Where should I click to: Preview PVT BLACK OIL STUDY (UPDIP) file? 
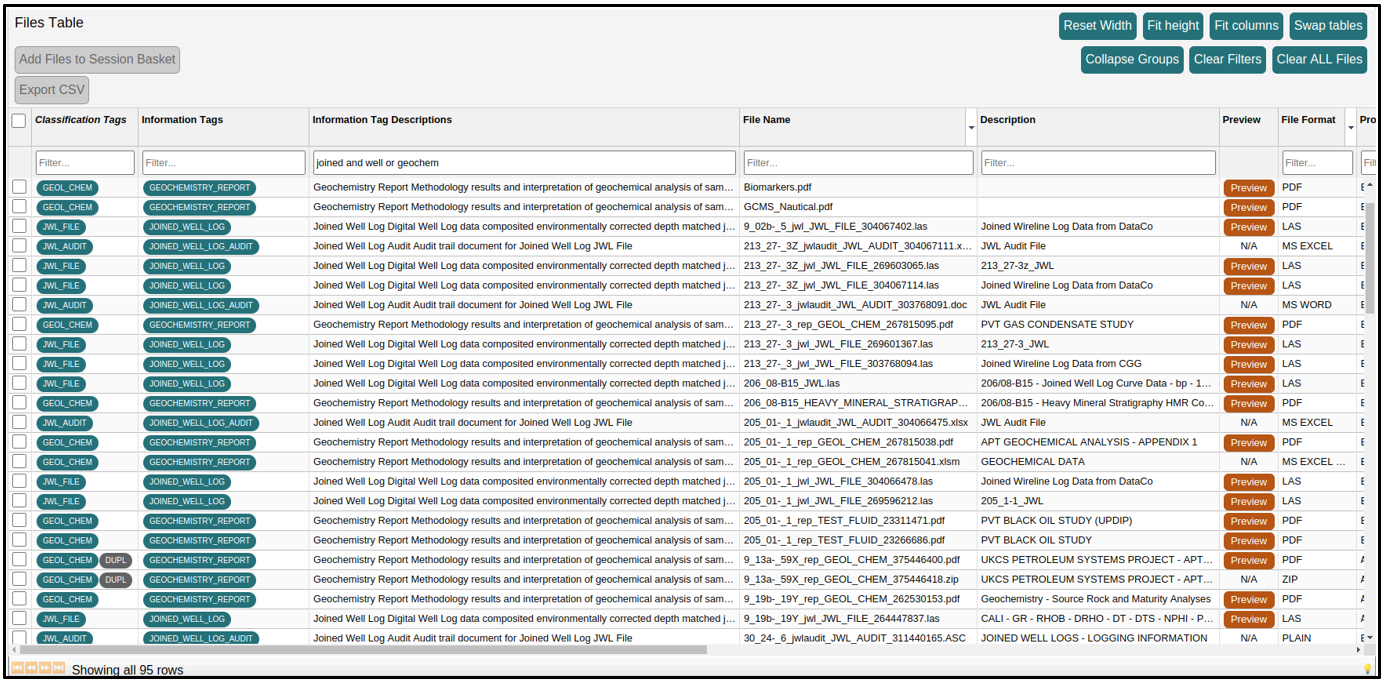point(1248,521)
